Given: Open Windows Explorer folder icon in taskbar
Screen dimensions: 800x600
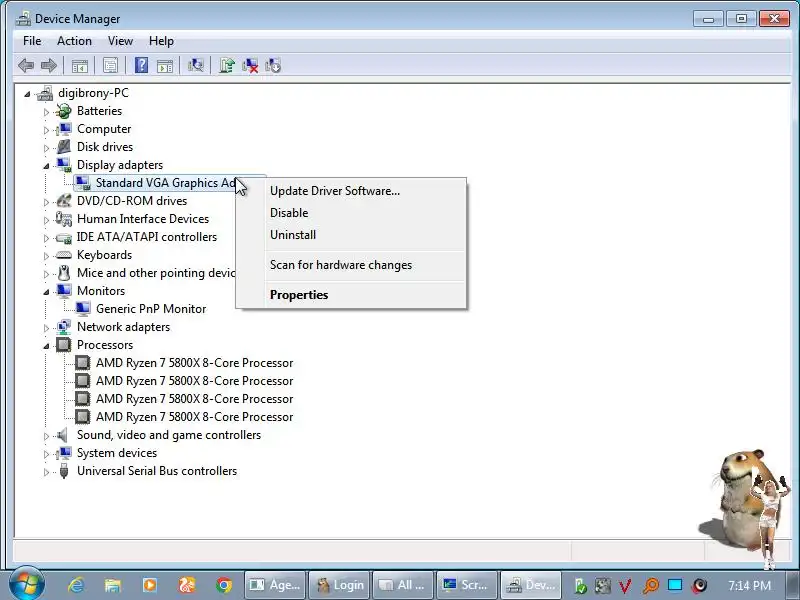Looking at the screenshot, I should (113, 585).
